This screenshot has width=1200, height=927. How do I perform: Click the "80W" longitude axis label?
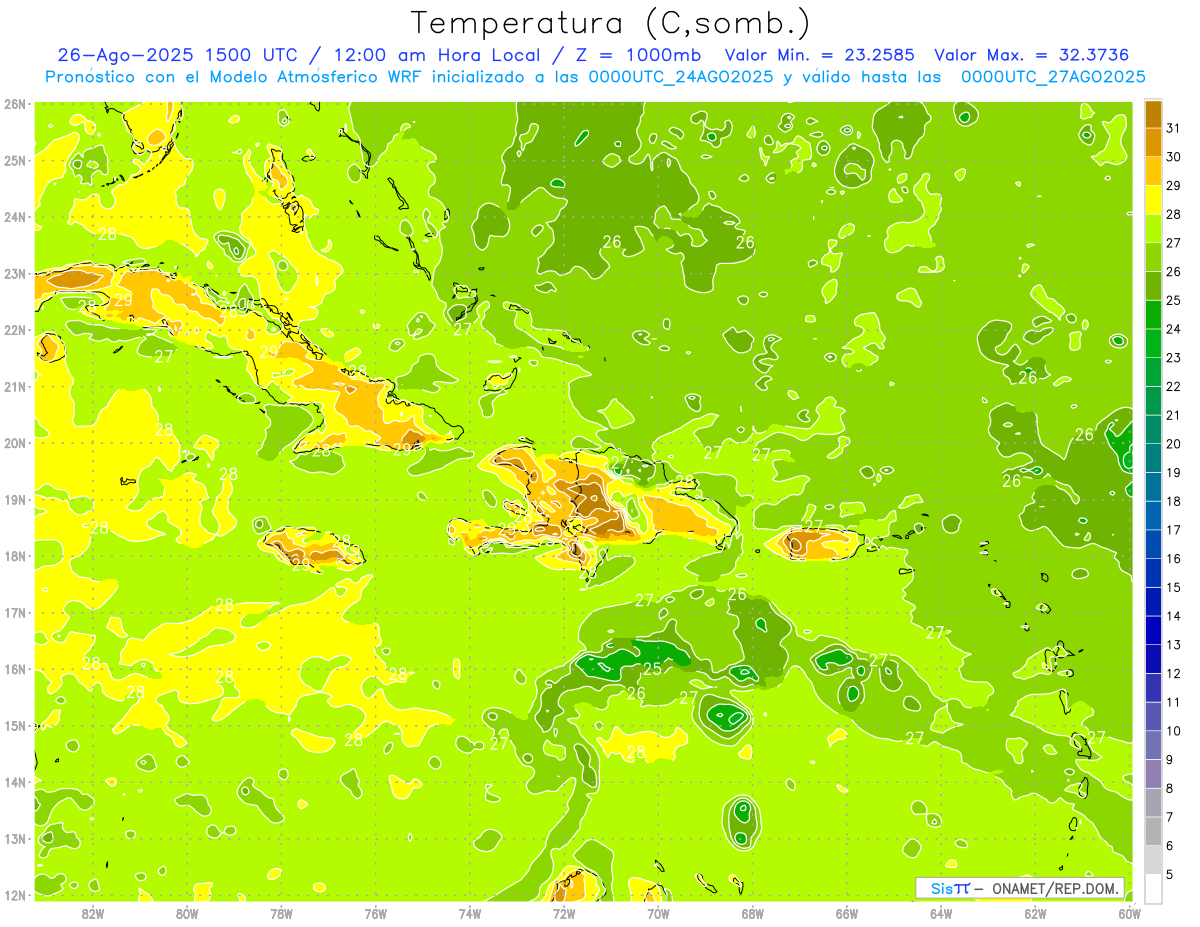[x=187, y=913]
